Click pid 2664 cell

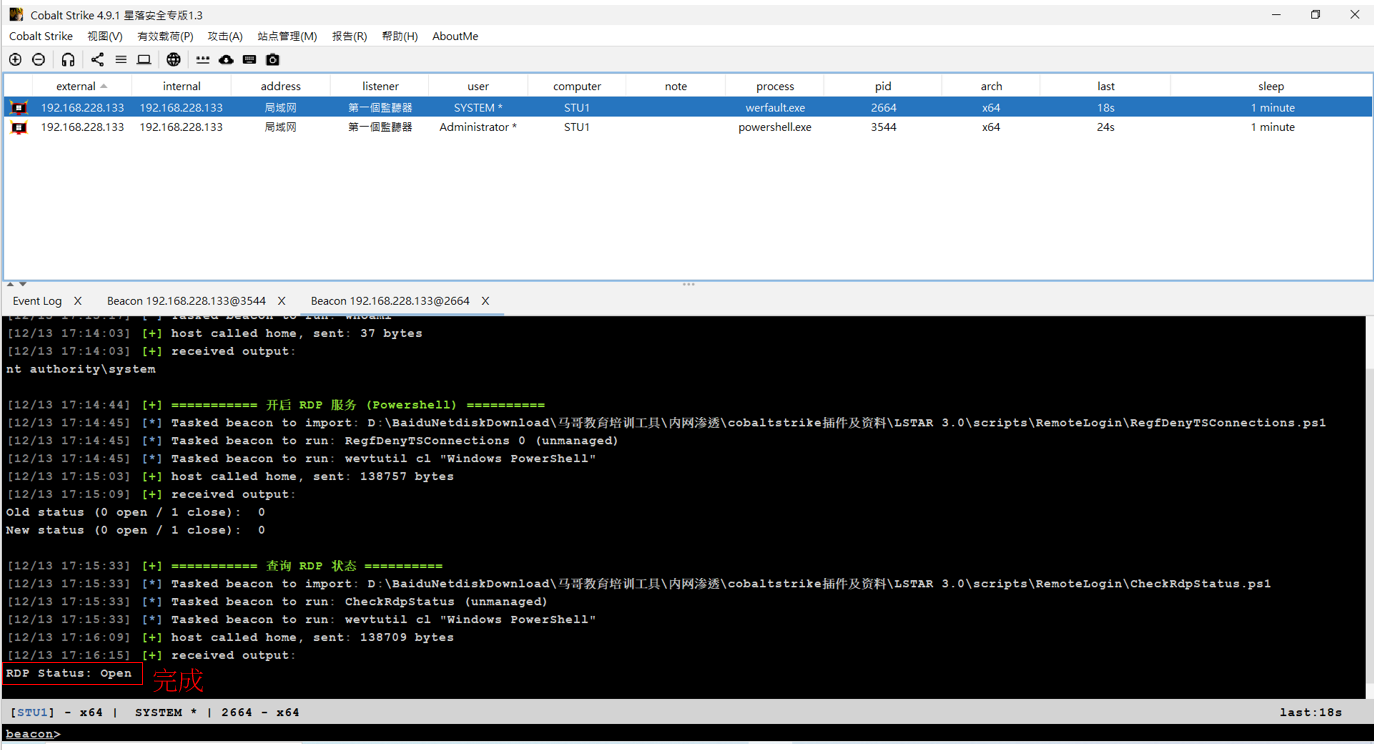click(x=883, y=107)
